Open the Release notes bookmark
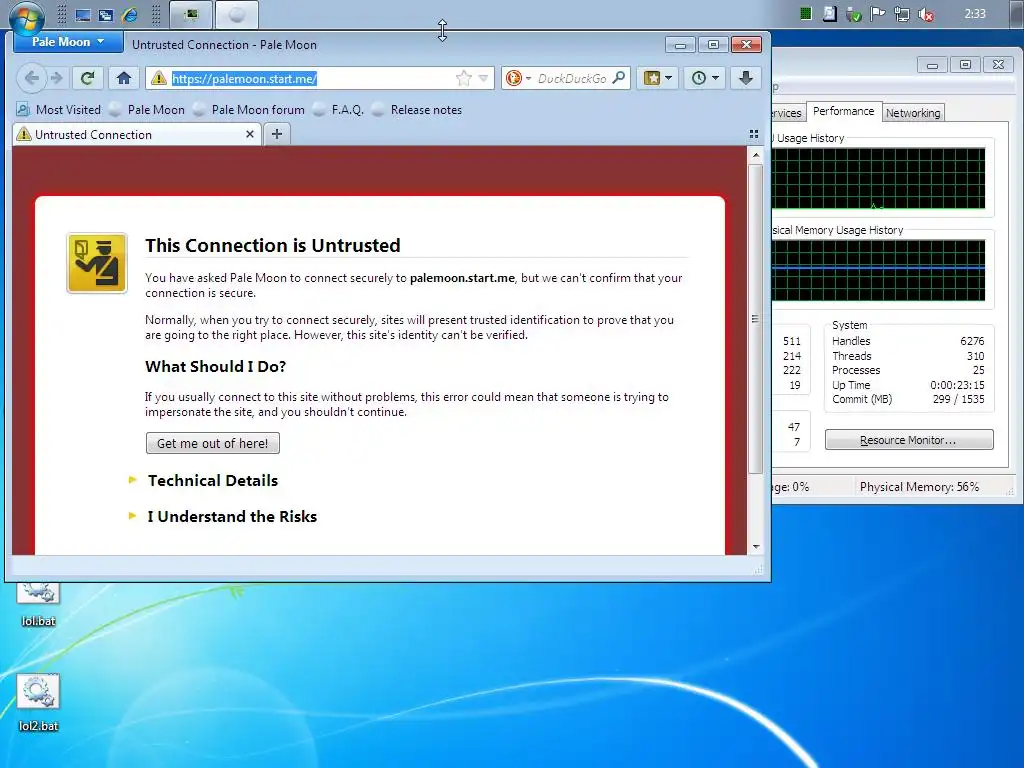This screenshot has height=768, width=1024. pyautogui.click(x=417, y=110)
